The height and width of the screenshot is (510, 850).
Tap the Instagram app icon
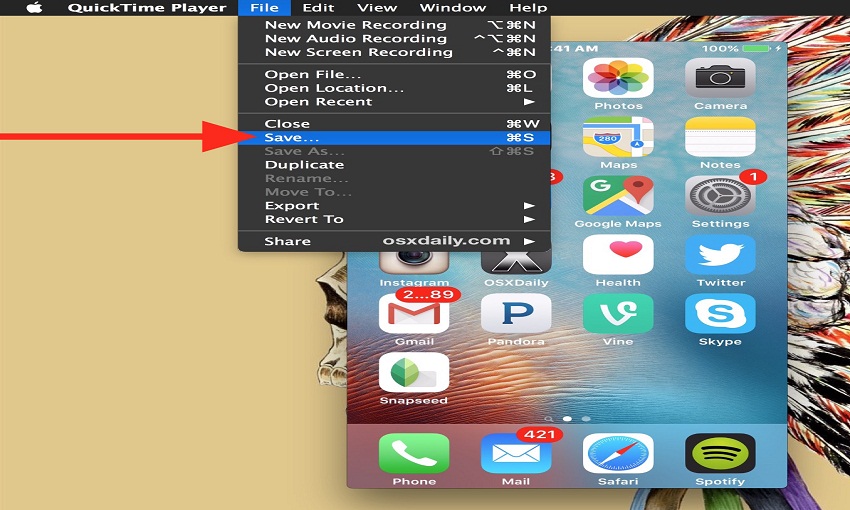click(x=414, y=263)
